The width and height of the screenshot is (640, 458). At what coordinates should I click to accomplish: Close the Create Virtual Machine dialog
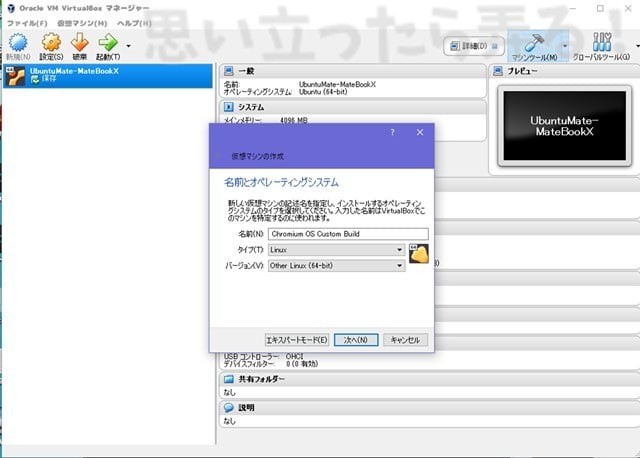coord(420,132)
